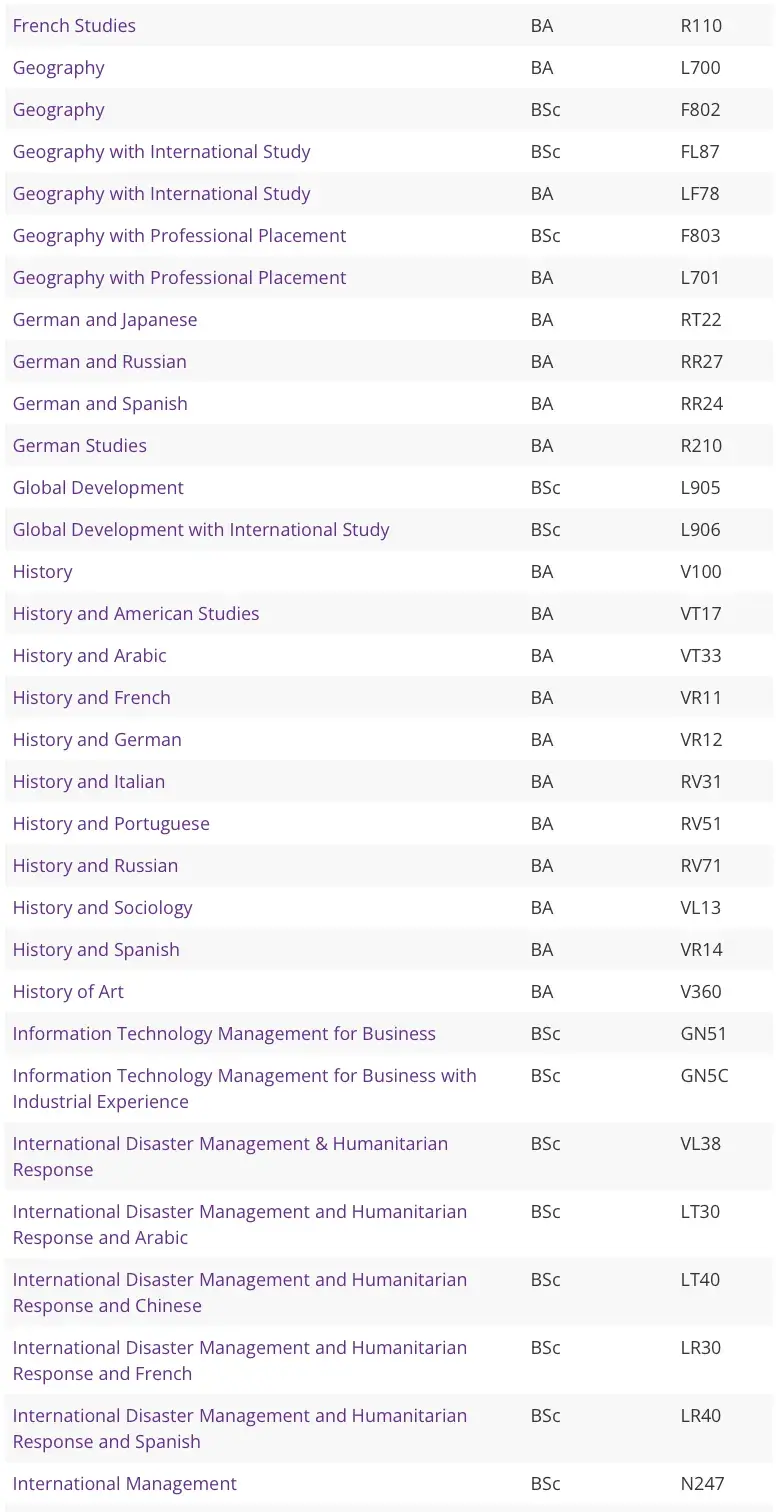Click History and American Studies
Screen dimensions: 776x1512
(x=136, y=614)
